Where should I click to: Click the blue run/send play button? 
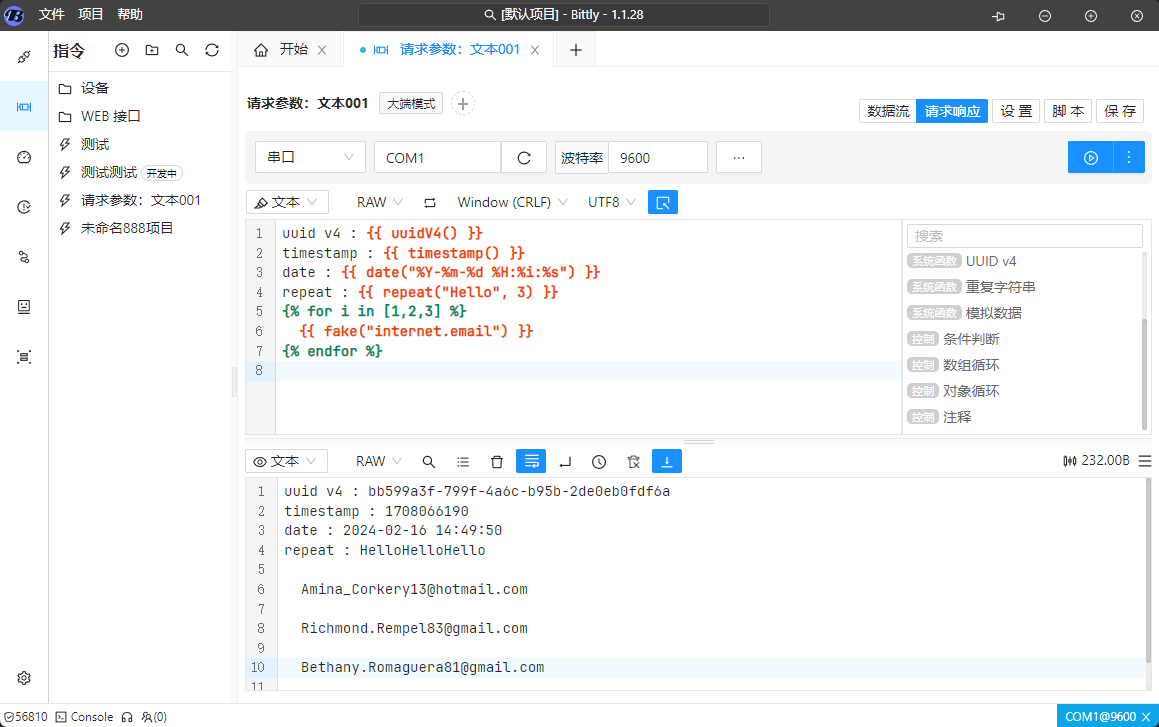point(1092,157)
